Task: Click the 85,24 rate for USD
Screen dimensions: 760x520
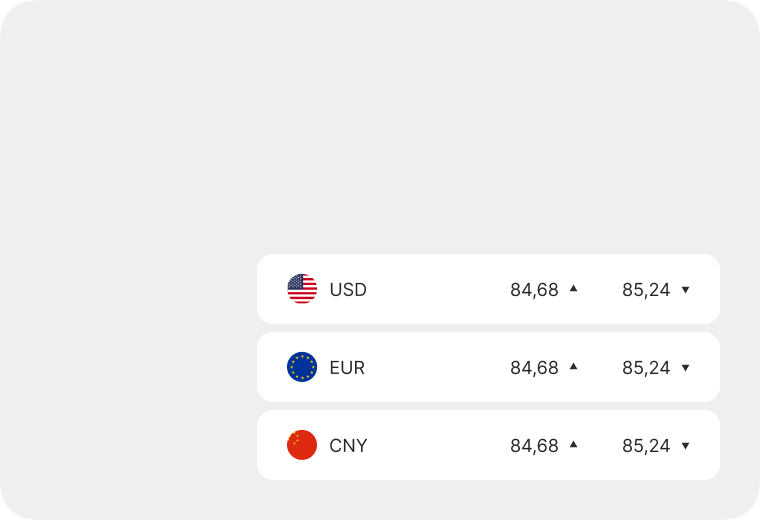Action: (646, 290)
